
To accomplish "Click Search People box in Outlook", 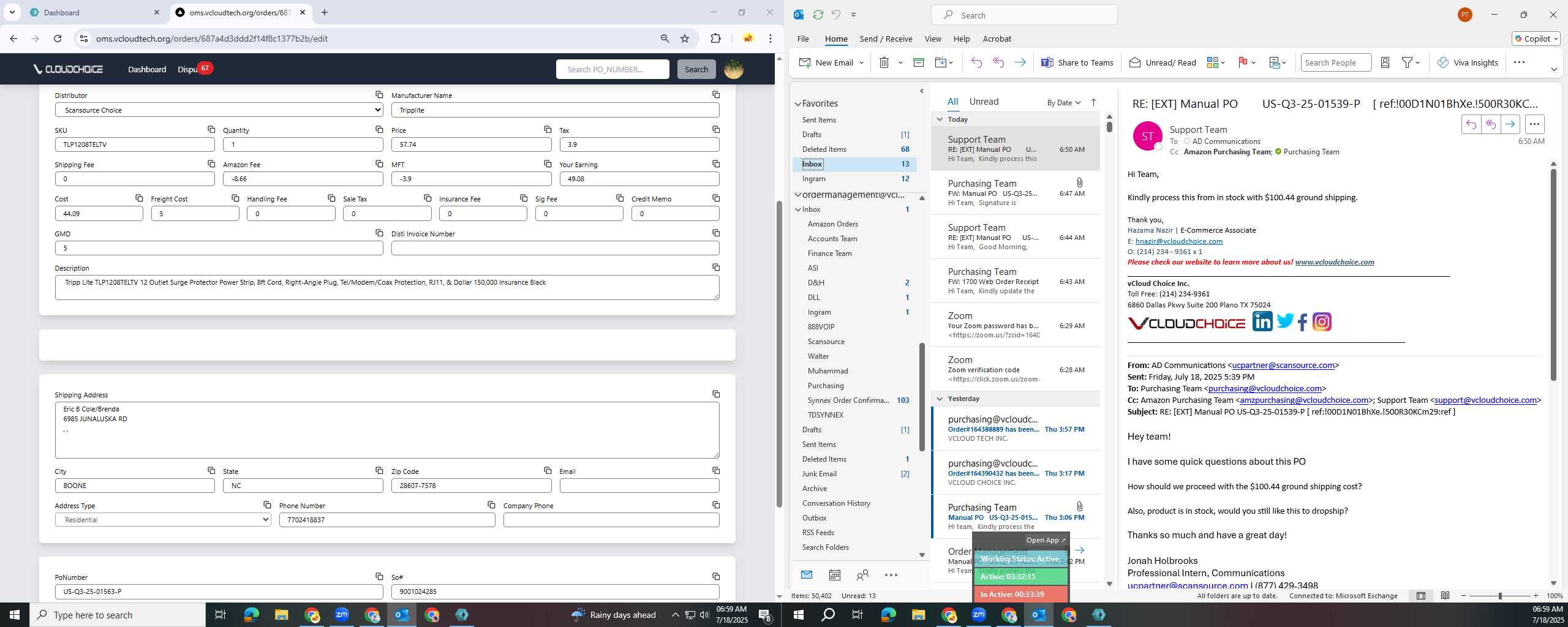I will pos(1335,62).
